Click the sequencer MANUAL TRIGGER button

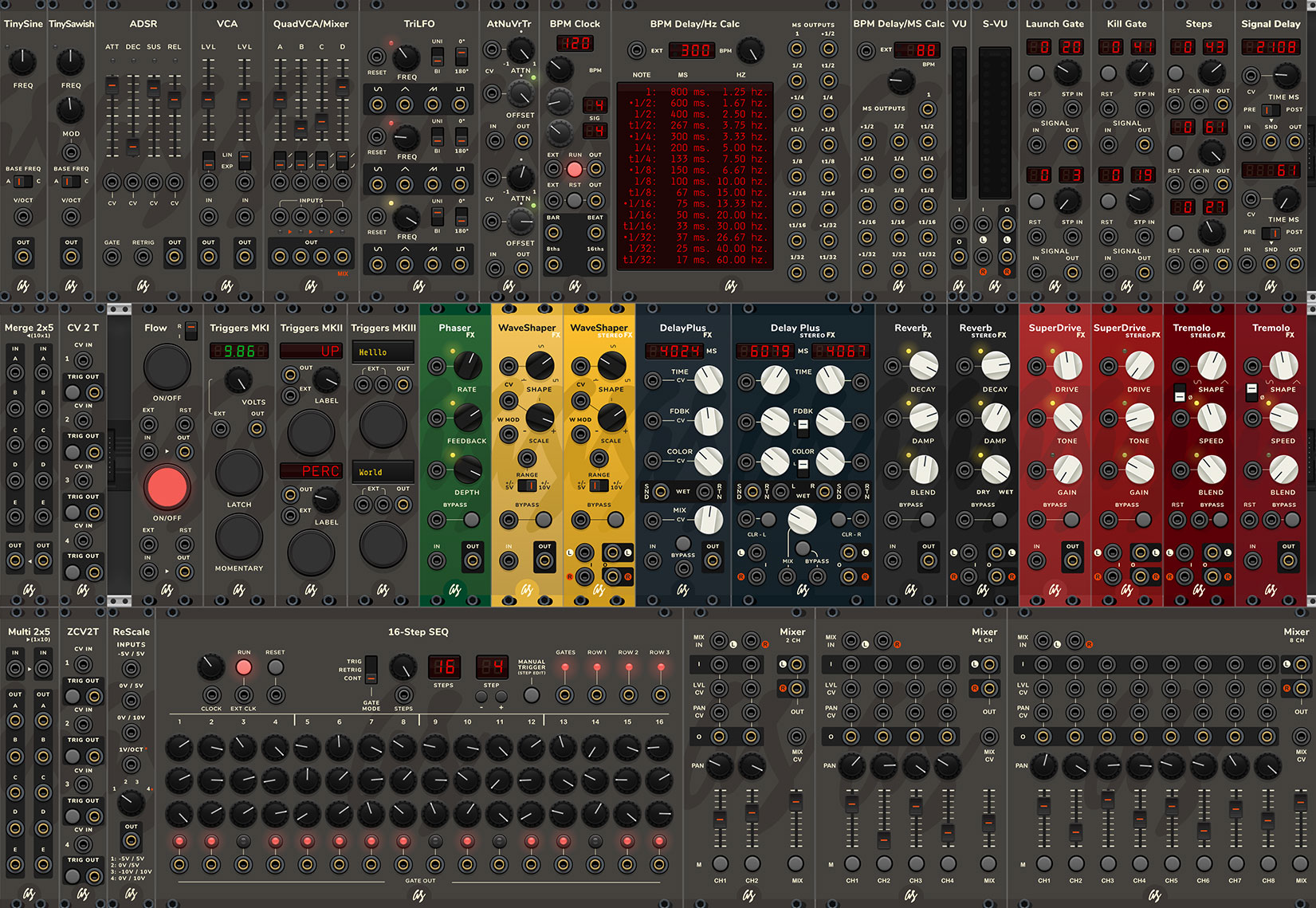coord(532,694)
